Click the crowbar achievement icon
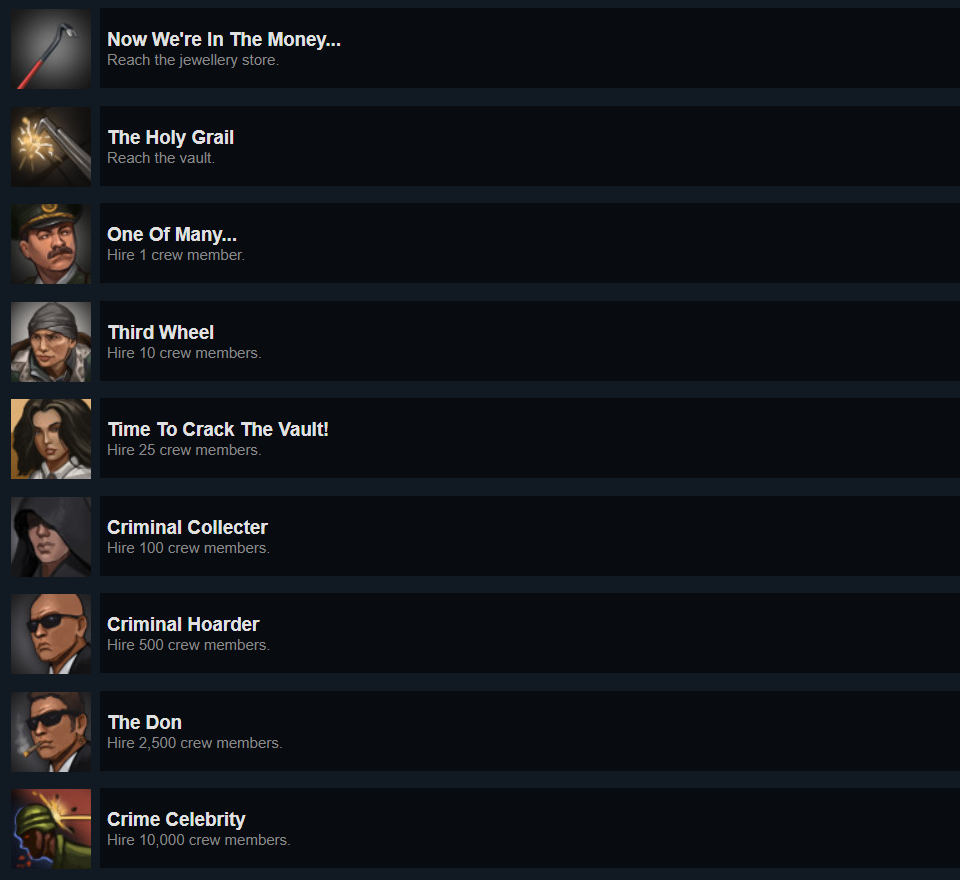The image size is (960, 880). pyautogui.click(x=51, y=48)
